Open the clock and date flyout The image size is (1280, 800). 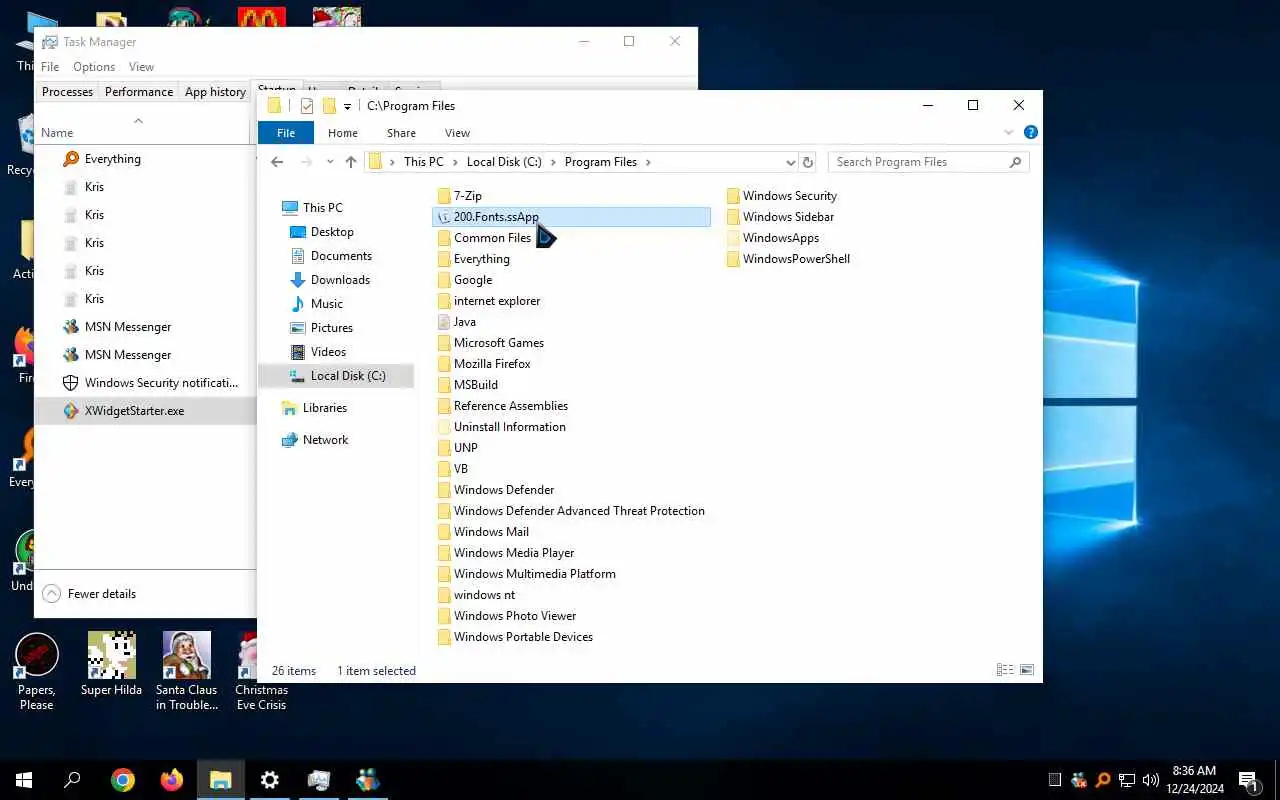point(1194,780)
